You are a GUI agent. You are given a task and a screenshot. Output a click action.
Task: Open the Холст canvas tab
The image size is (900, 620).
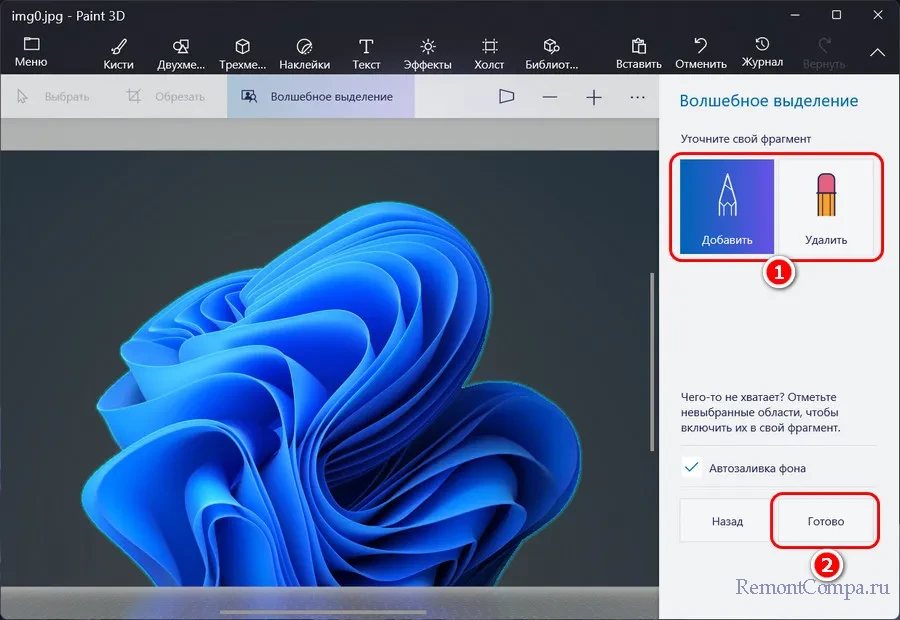tap(489, 53)
